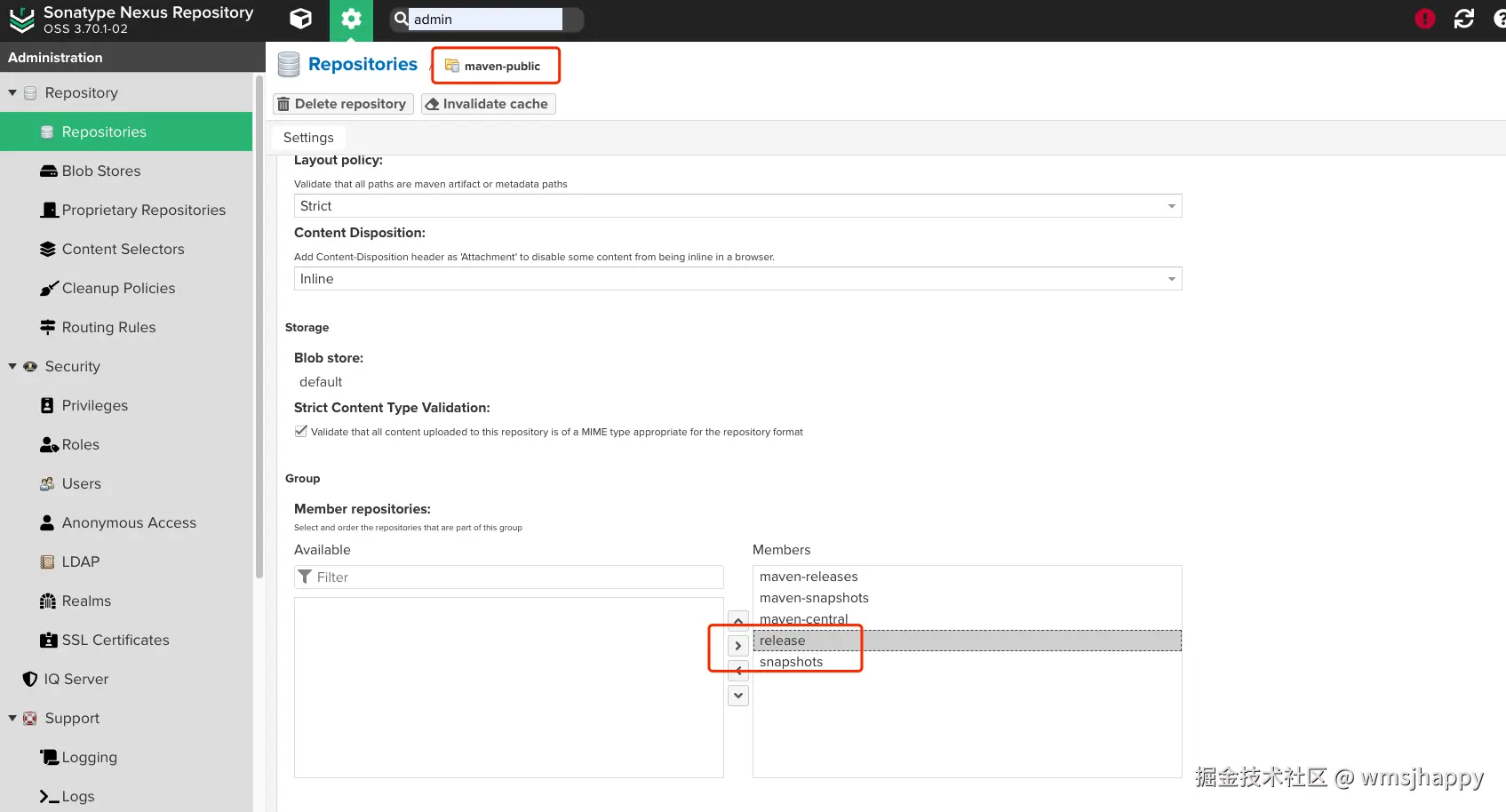Collapse the Repository tree section
This screenshot has height=812, width=1506.
[12, 92]
